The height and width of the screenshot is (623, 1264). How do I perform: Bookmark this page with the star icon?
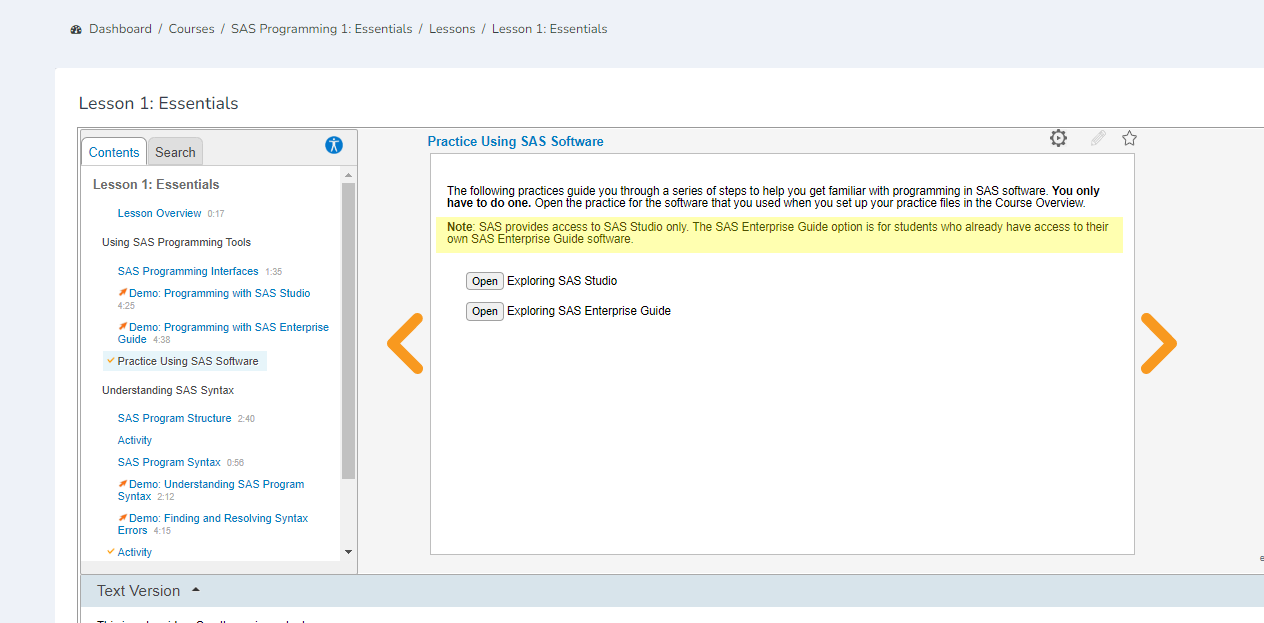tap(1129, 138)
